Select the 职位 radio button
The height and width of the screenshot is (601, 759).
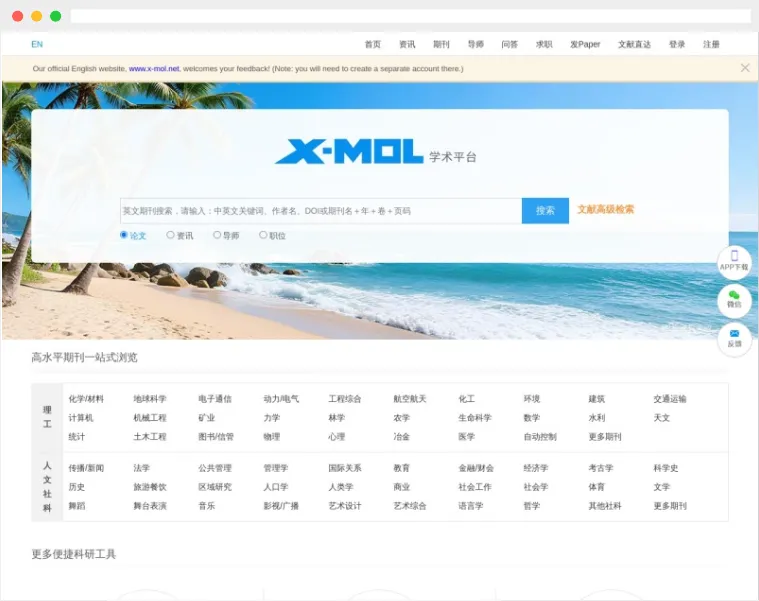click(263, 235)
